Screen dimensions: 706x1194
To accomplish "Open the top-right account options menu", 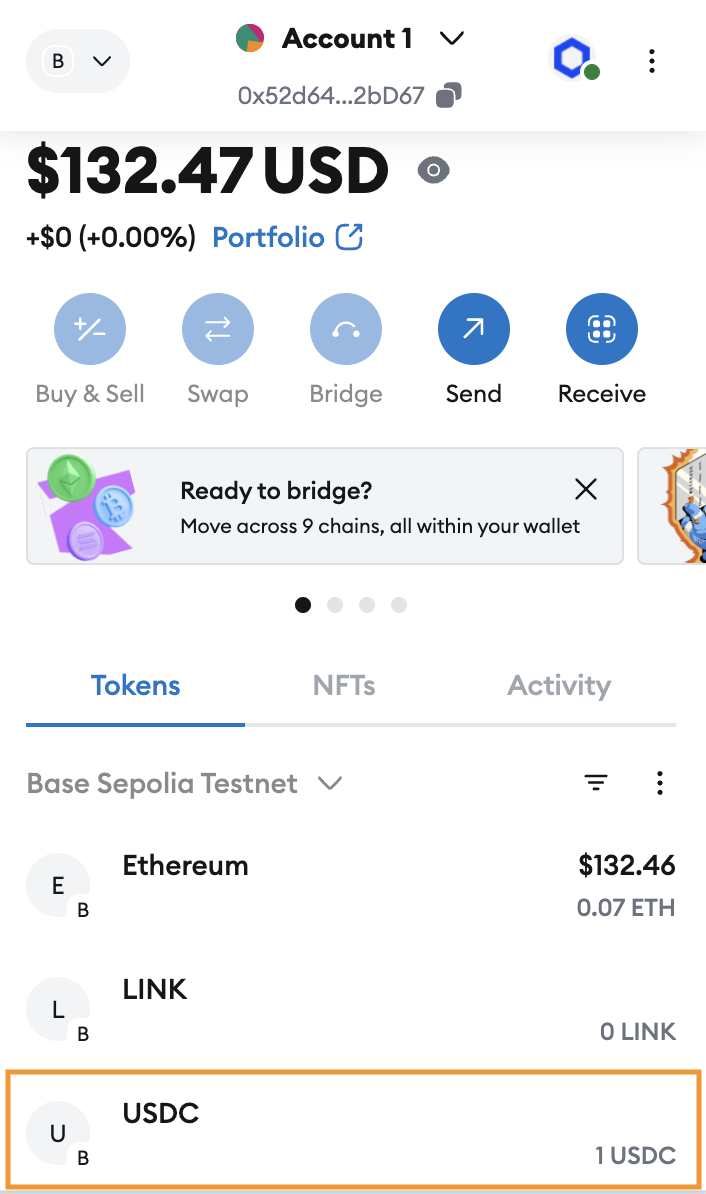I will tap(651, 61).
